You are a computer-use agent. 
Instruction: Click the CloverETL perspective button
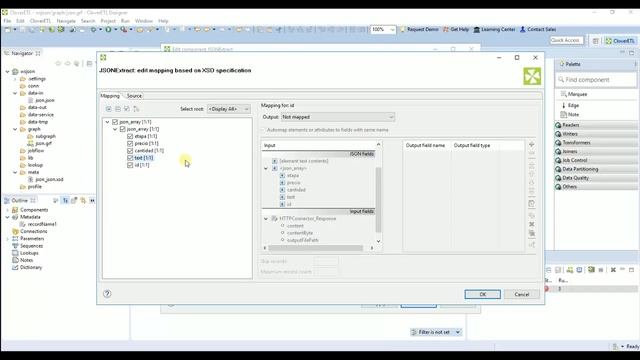coord(620,41)
